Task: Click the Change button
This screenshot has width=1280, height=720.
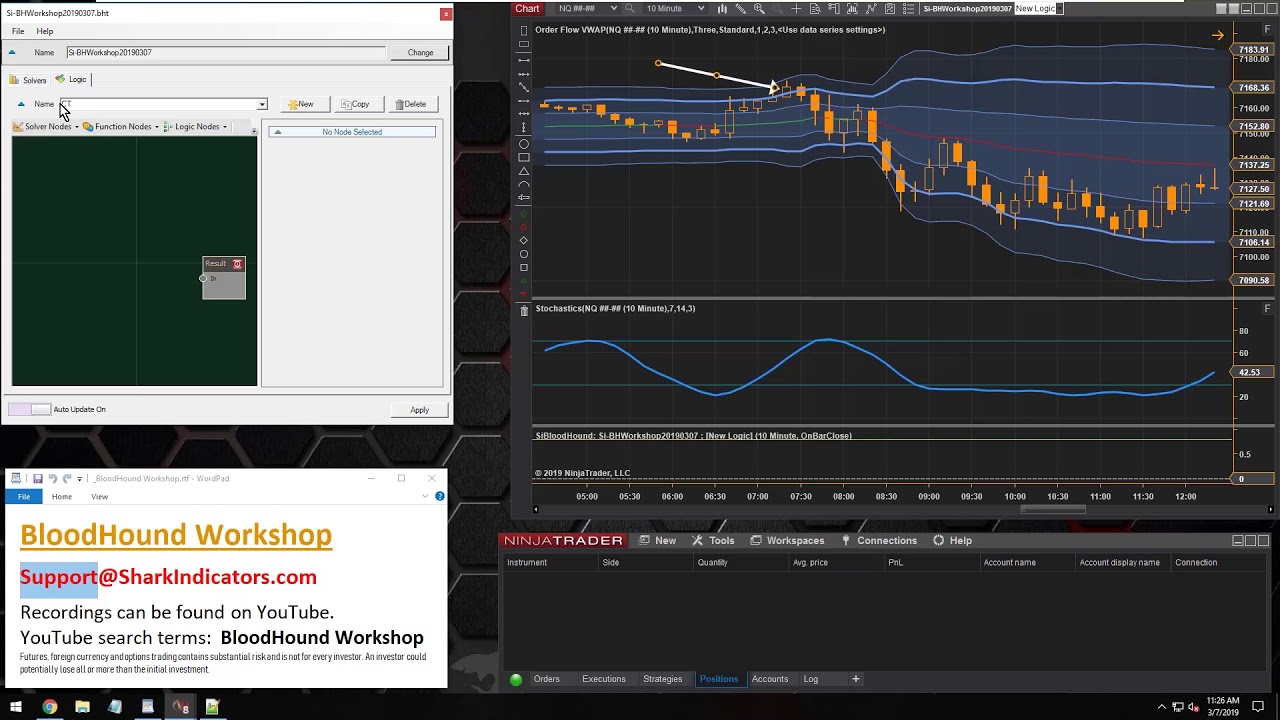Action: [420, 52]
